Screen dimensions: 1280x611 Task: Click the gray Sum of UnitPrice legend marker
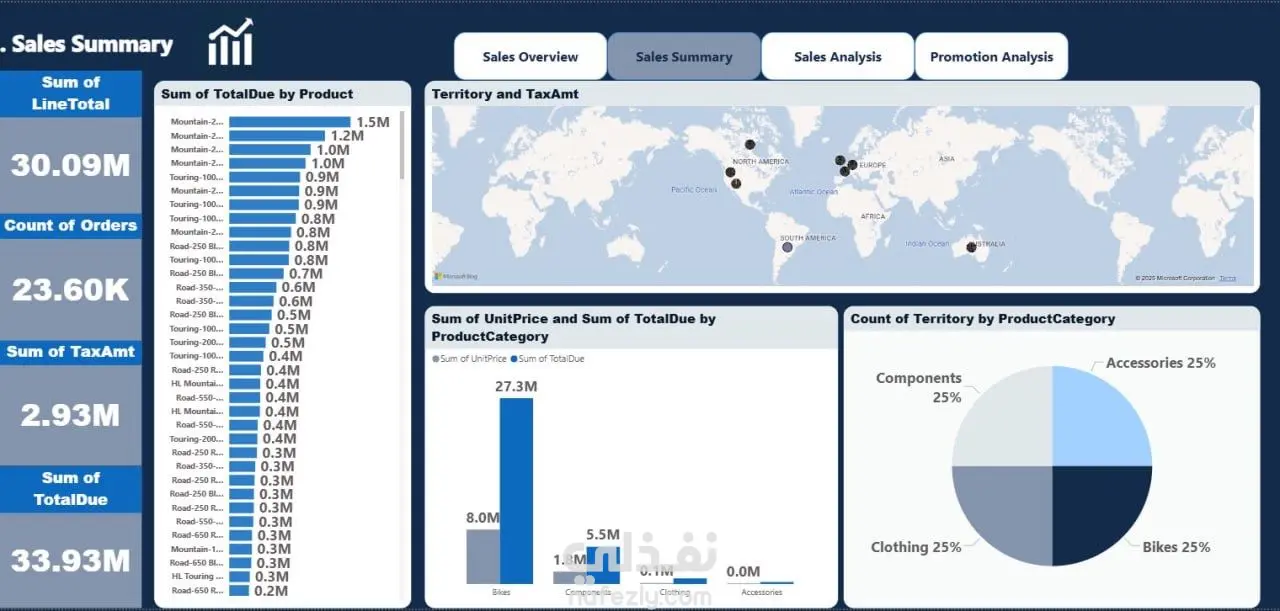436,358
